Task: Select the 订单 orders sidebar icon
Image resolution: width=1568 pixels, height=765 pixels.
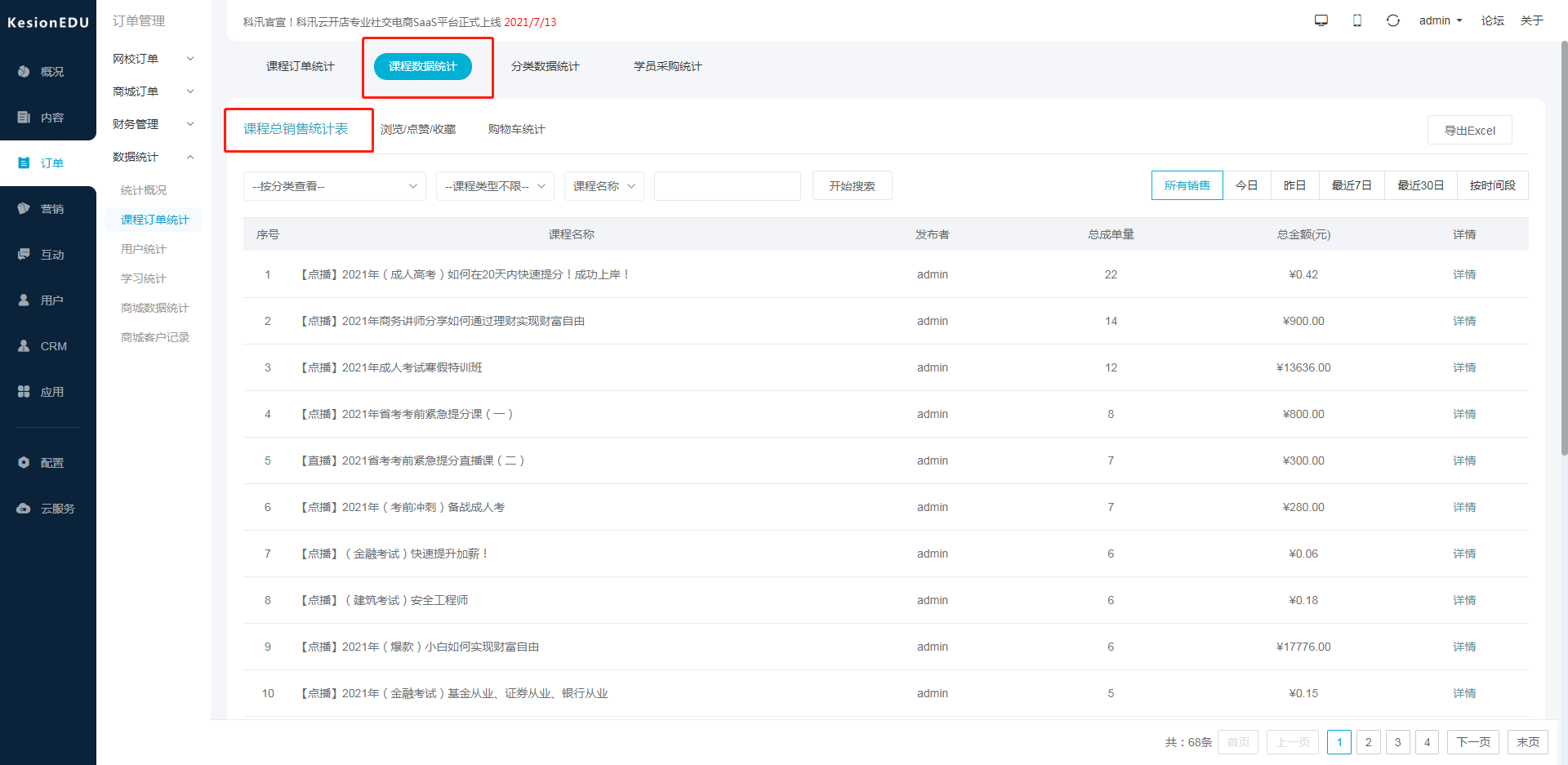Action: coord(24,163)
